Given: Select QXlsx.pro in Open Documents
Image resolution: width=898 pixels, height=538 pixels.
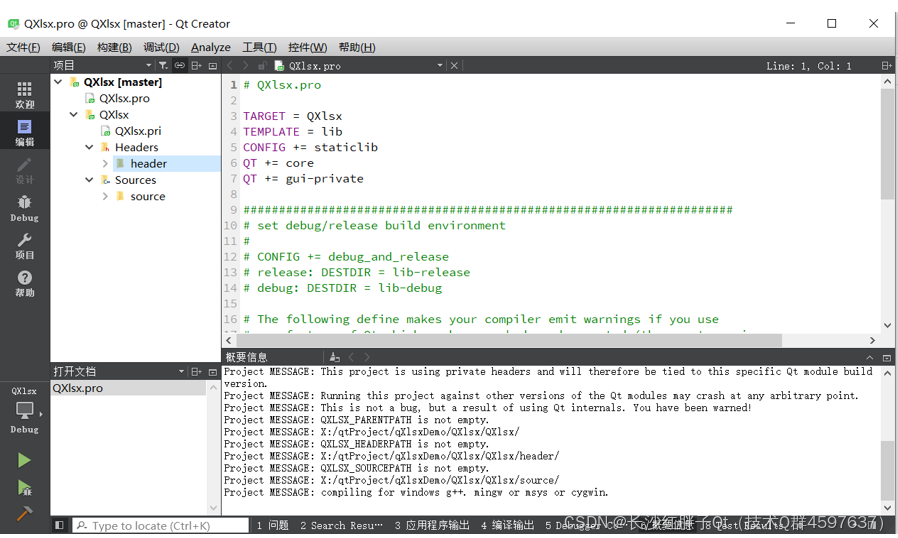Looking at the screenshot, I should click(x=128, y=388).
